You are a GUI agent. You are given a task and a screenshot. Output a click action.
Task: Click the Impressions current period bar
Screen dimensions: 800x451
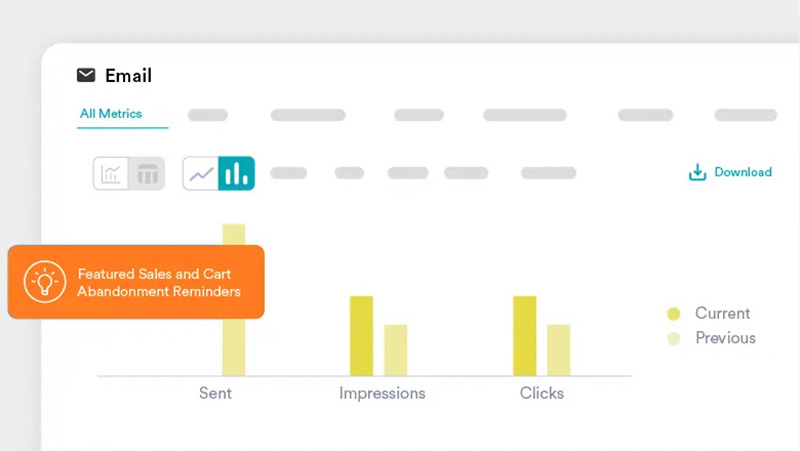point(361,336)
